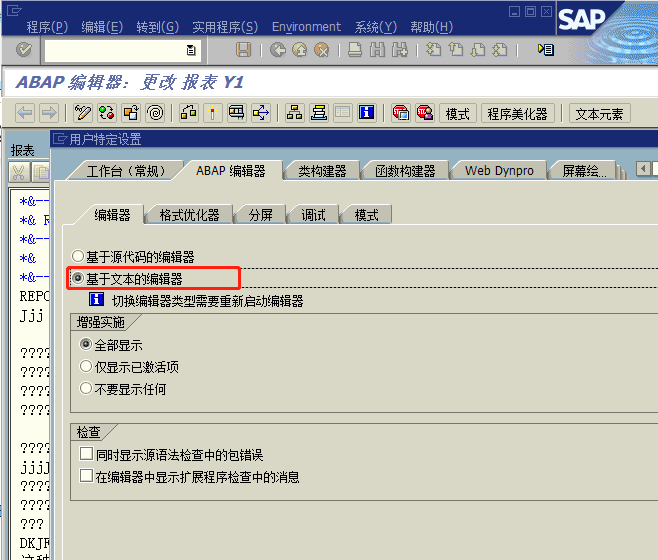Click the green Back arrow icon
The image size is (658, 560).
[x=277, y=50]
